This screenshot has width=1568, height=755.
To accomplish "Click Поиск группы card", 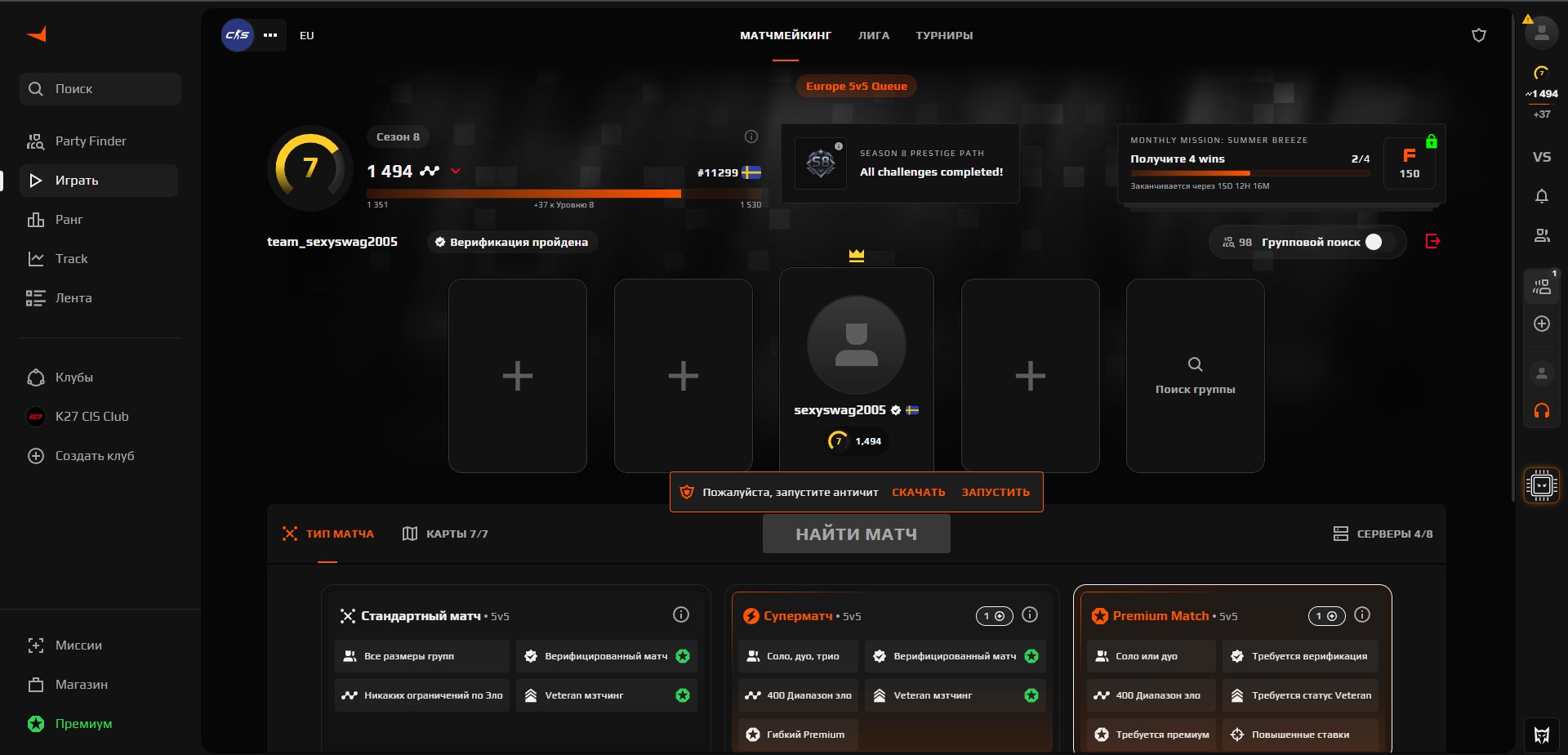I will tap(1196, 376).
